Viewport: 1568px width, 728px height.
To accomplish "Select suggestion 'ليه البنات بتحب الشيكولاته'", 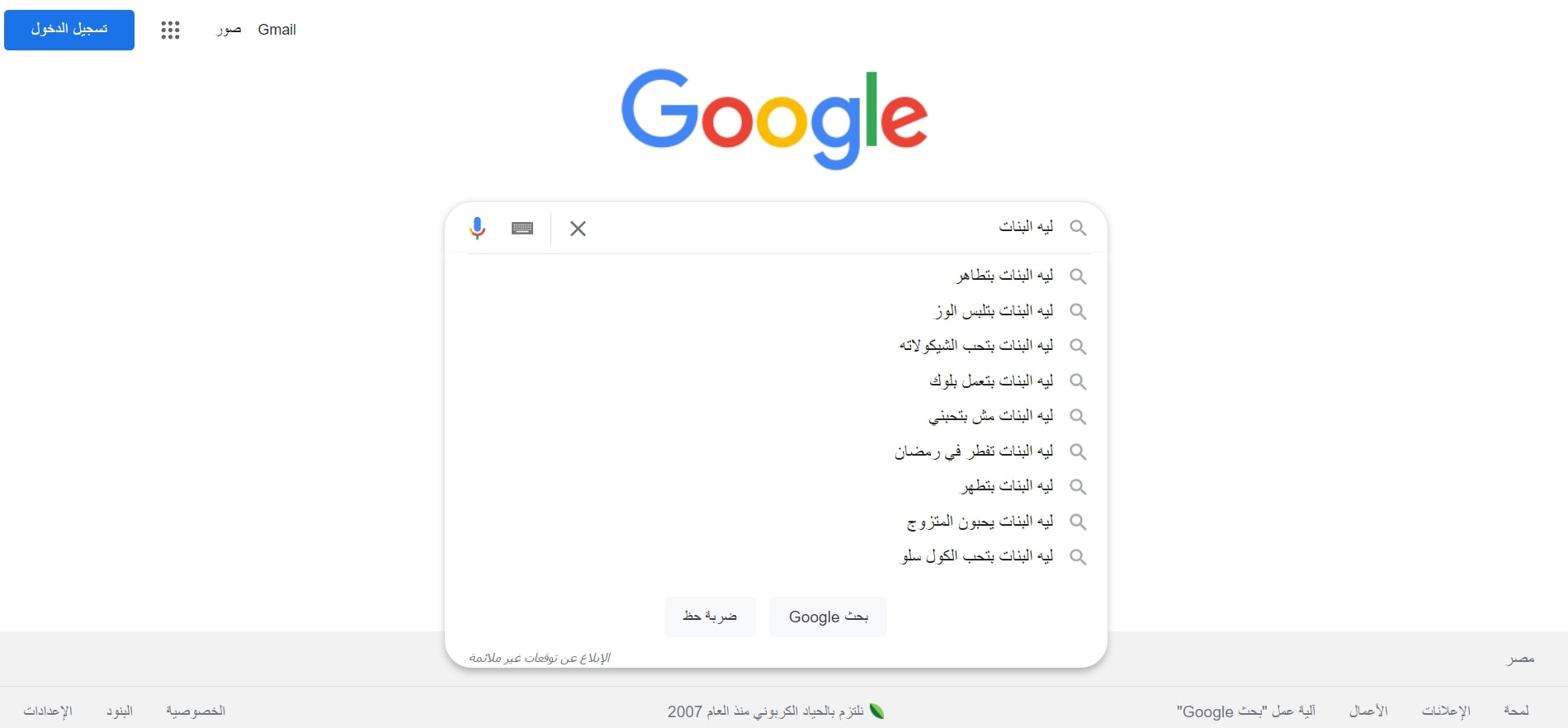I will coord(975,346).
